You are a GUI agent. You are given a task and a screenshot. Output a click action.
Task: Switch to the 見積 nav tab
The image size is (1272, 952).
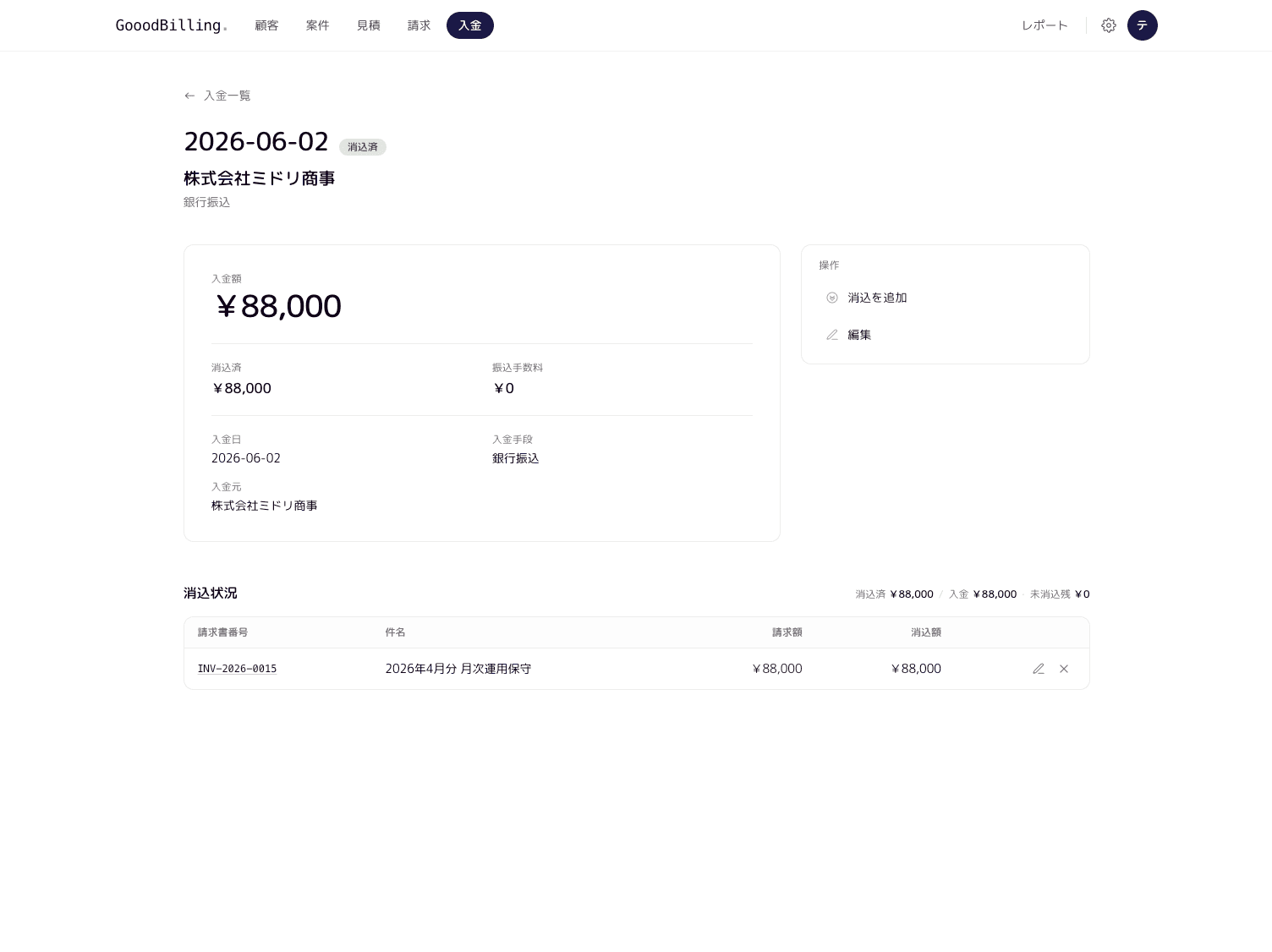(x=369, y=25)
